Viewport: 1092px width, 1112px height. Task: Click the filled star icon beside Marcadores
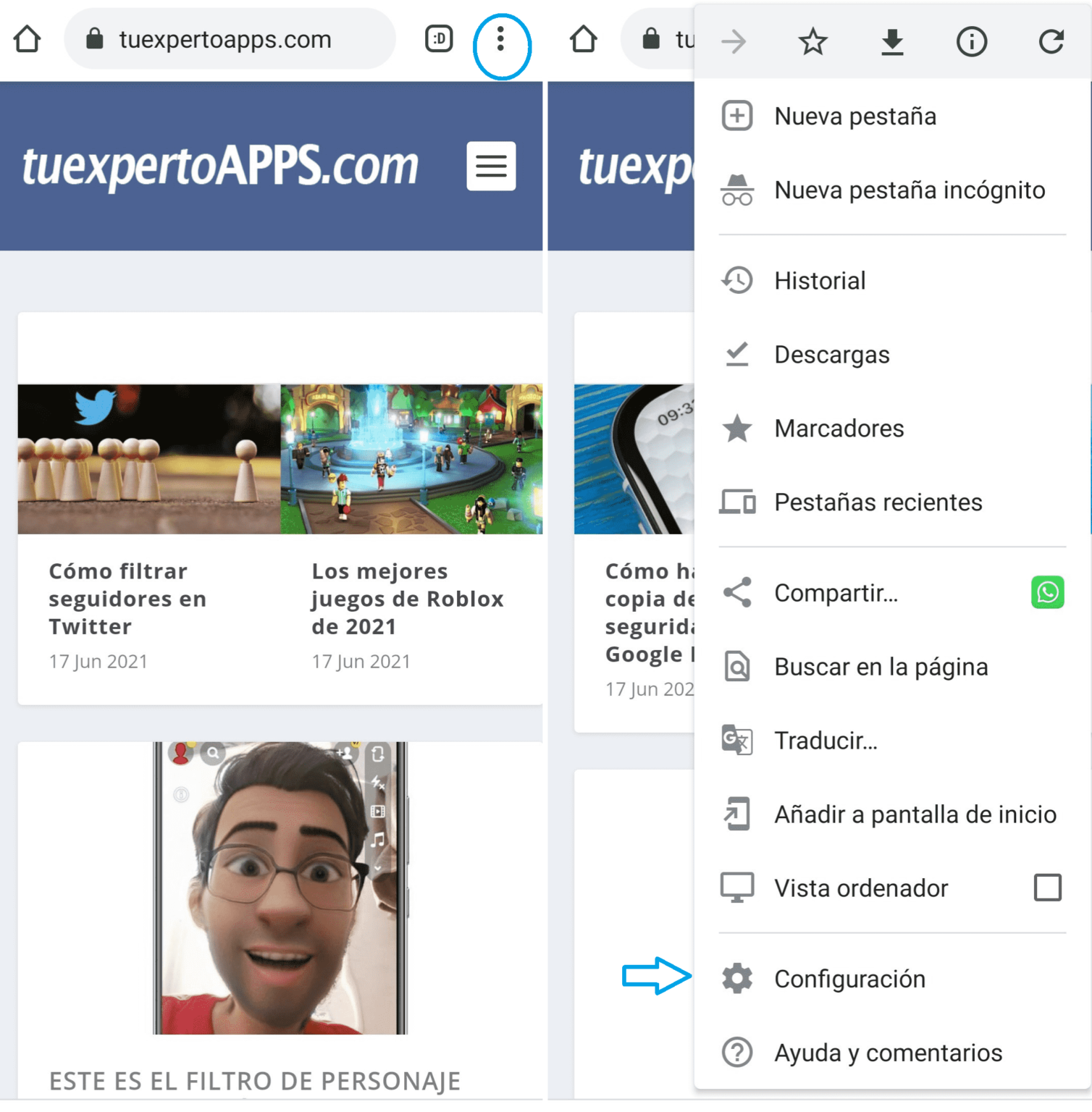click(x=737, y=429)
